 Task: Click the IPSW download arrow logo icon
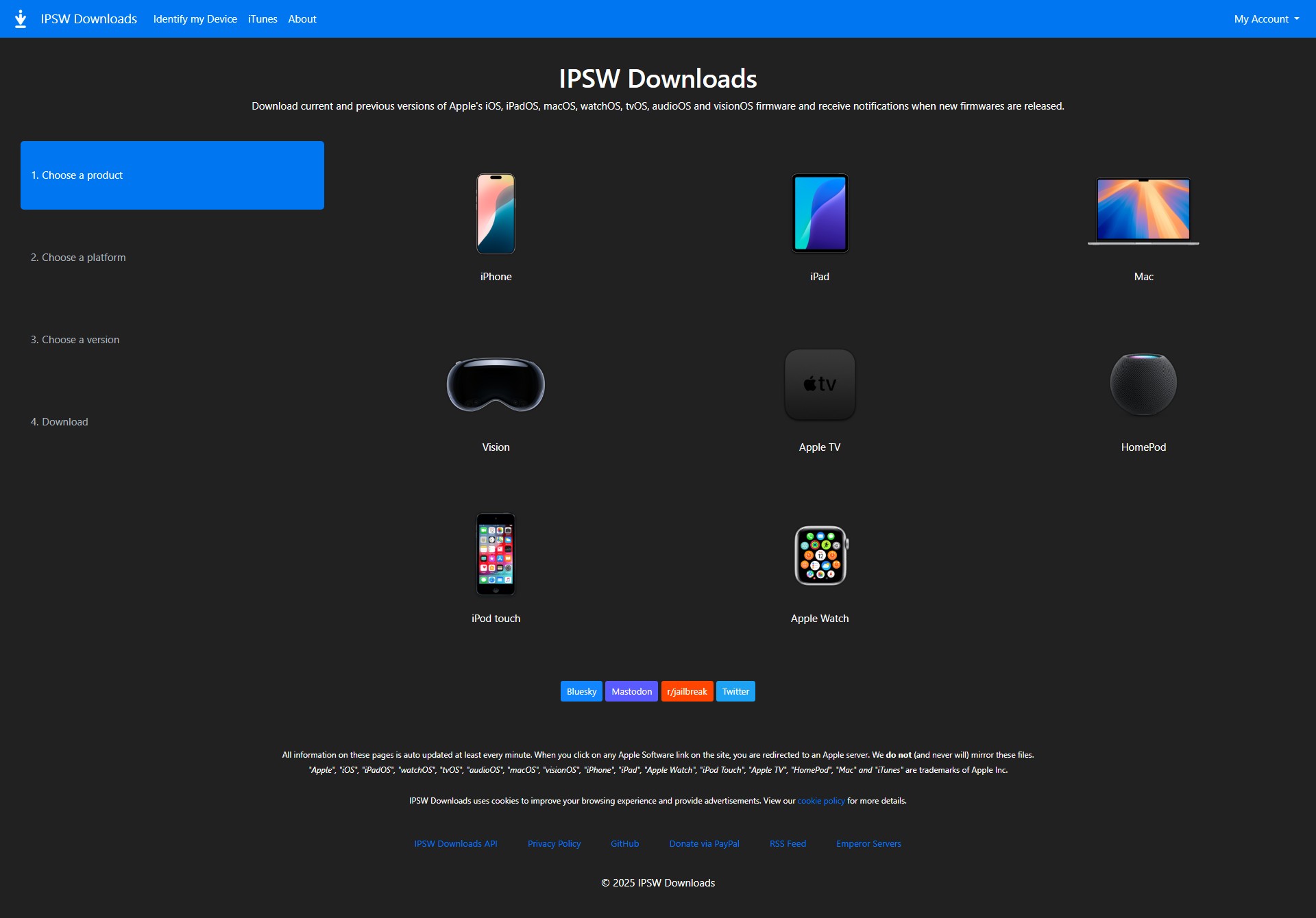(21, 18)
